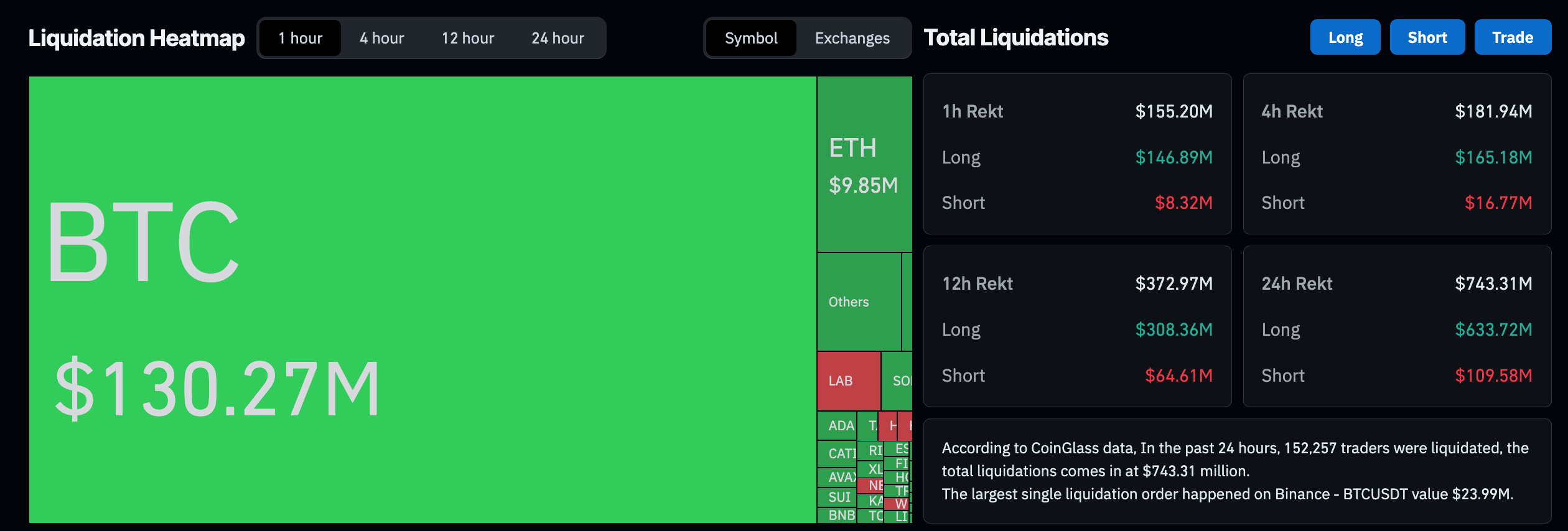Click the Total Liquidations heading
This screenshot has width=1568, height=531.
coord(1015,37)
